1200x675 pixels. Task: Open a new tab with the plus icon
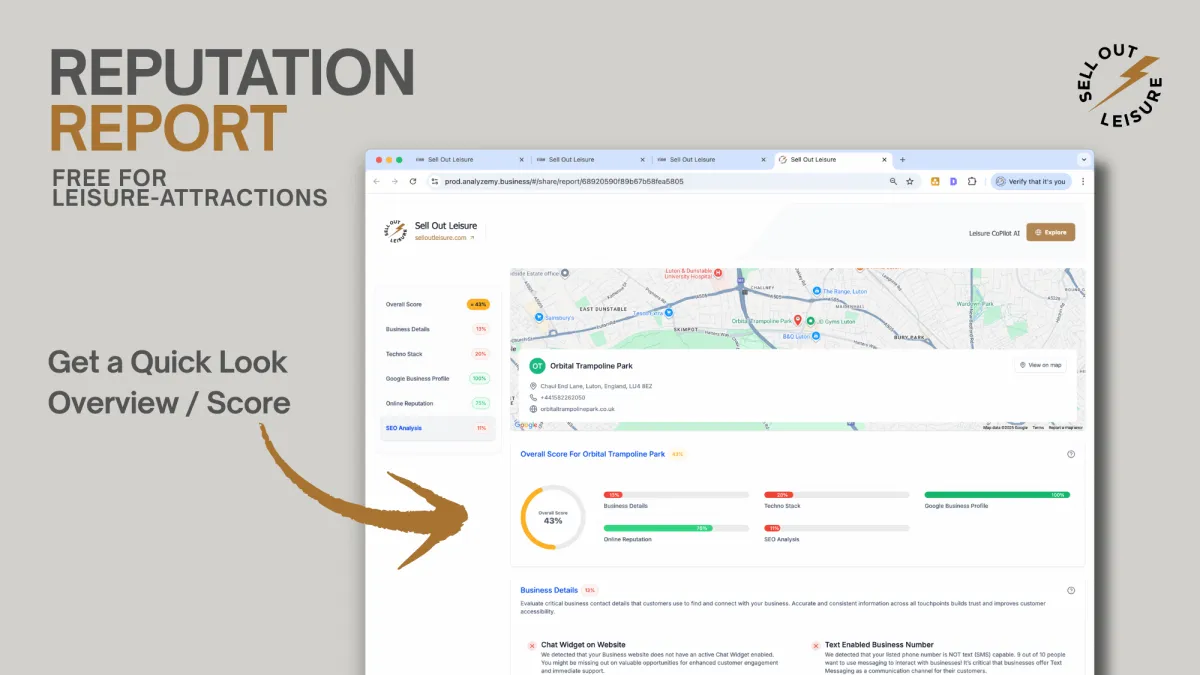(902, 159)
